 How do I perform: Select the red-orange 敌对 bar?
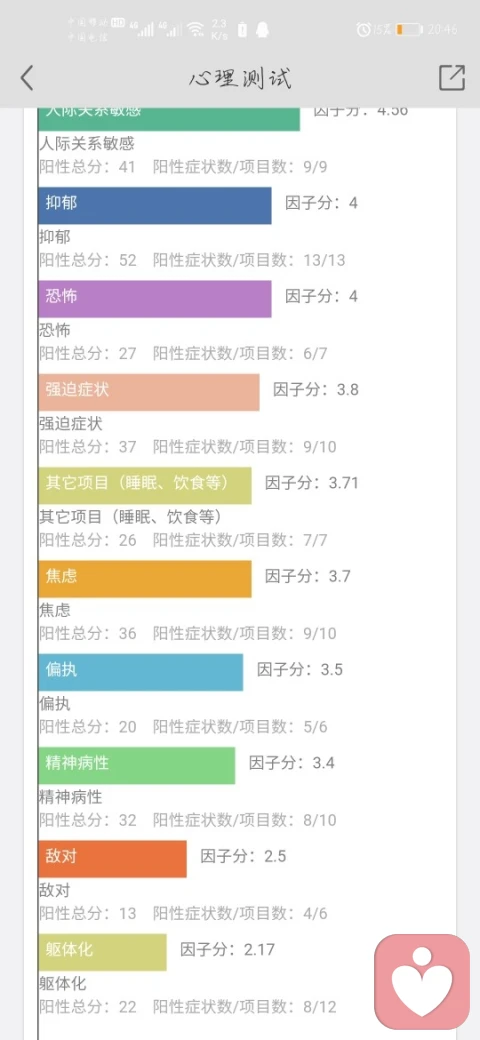[x=113, y=860]
